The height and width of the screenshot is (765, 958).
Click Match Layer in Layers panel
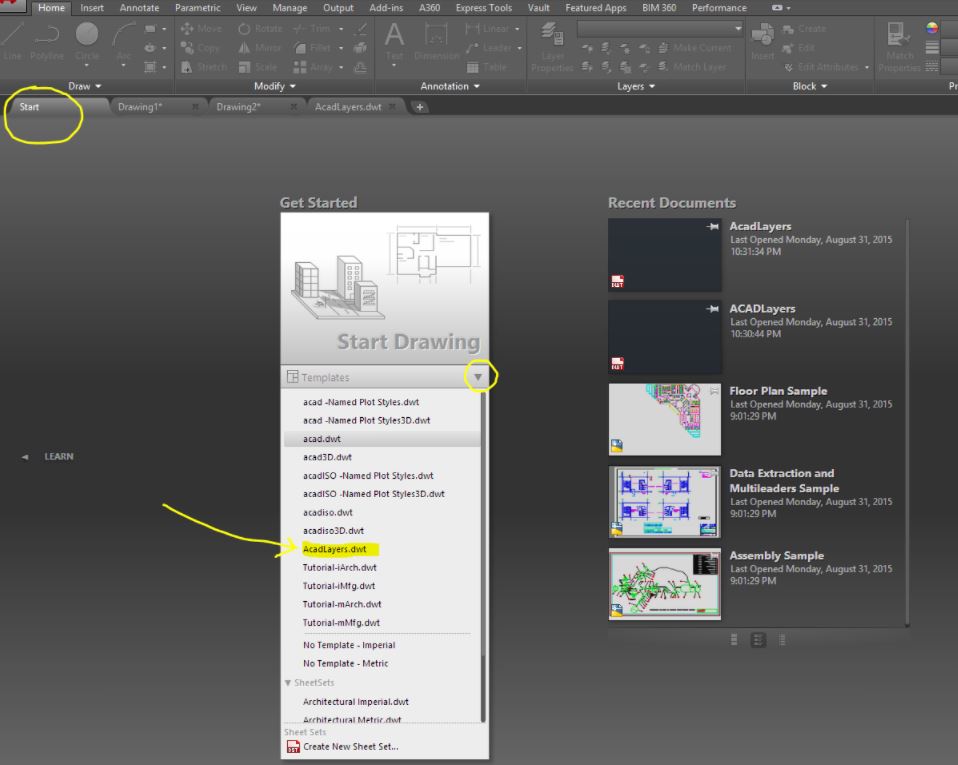692,67
